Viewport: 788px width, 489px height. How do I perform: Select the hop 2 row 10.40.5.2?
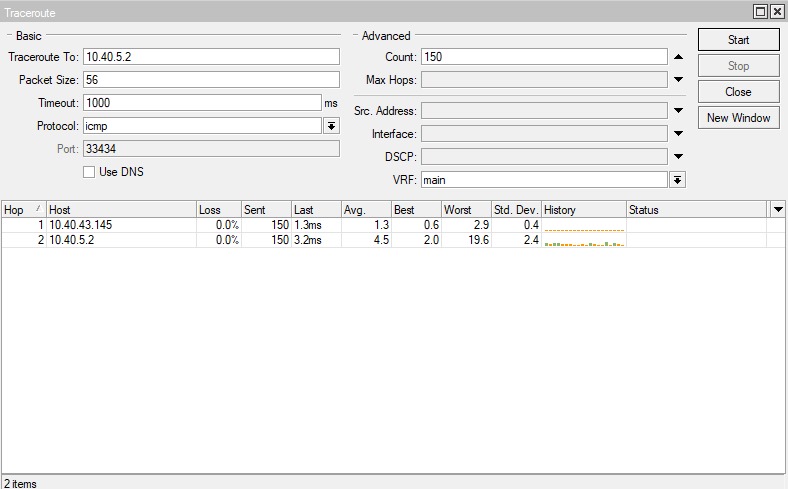[120, 241]
